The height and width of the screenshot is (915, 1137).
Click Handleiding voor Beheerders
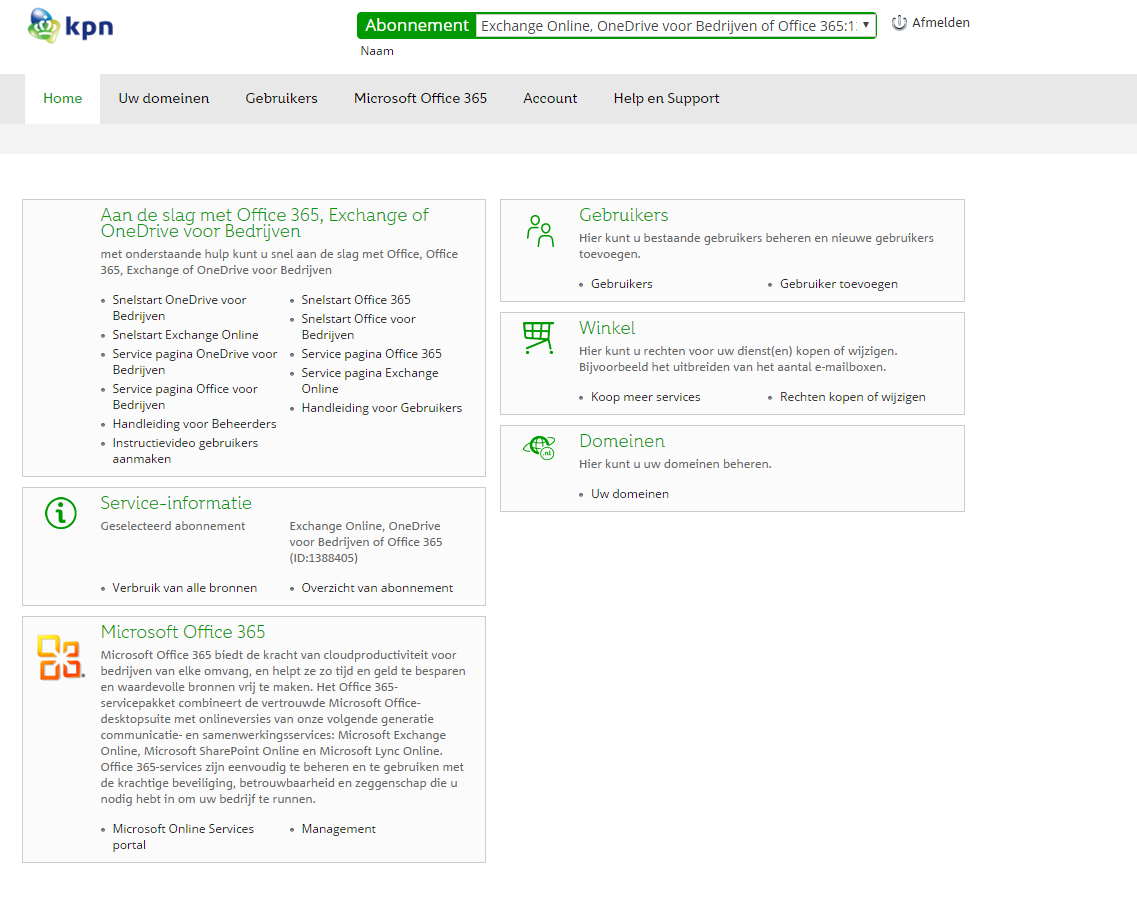pyautogui.click(x=195, y=423)
